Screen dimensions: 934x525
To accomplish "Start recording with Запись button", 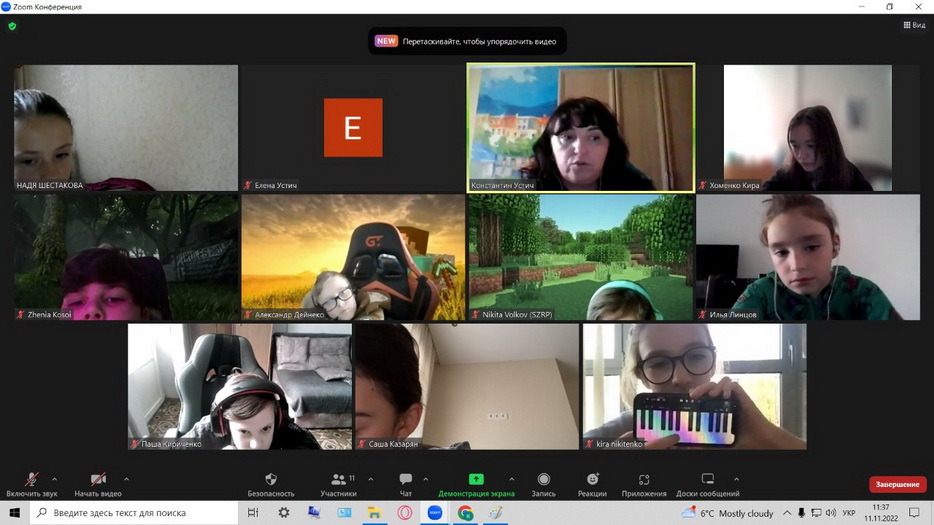I will pos(543,484).
